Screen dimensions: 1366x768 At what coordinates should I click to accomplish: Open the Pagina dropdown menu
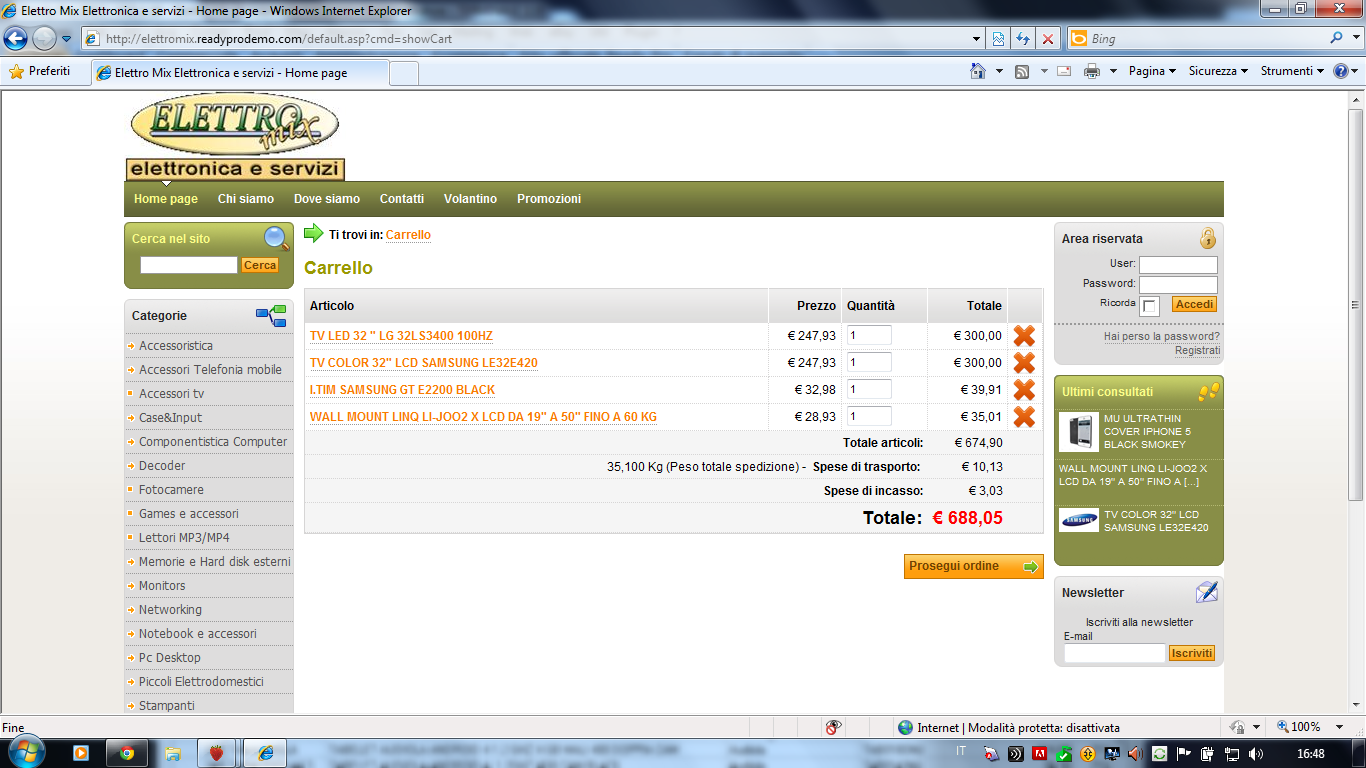[x=1152, y=71]
